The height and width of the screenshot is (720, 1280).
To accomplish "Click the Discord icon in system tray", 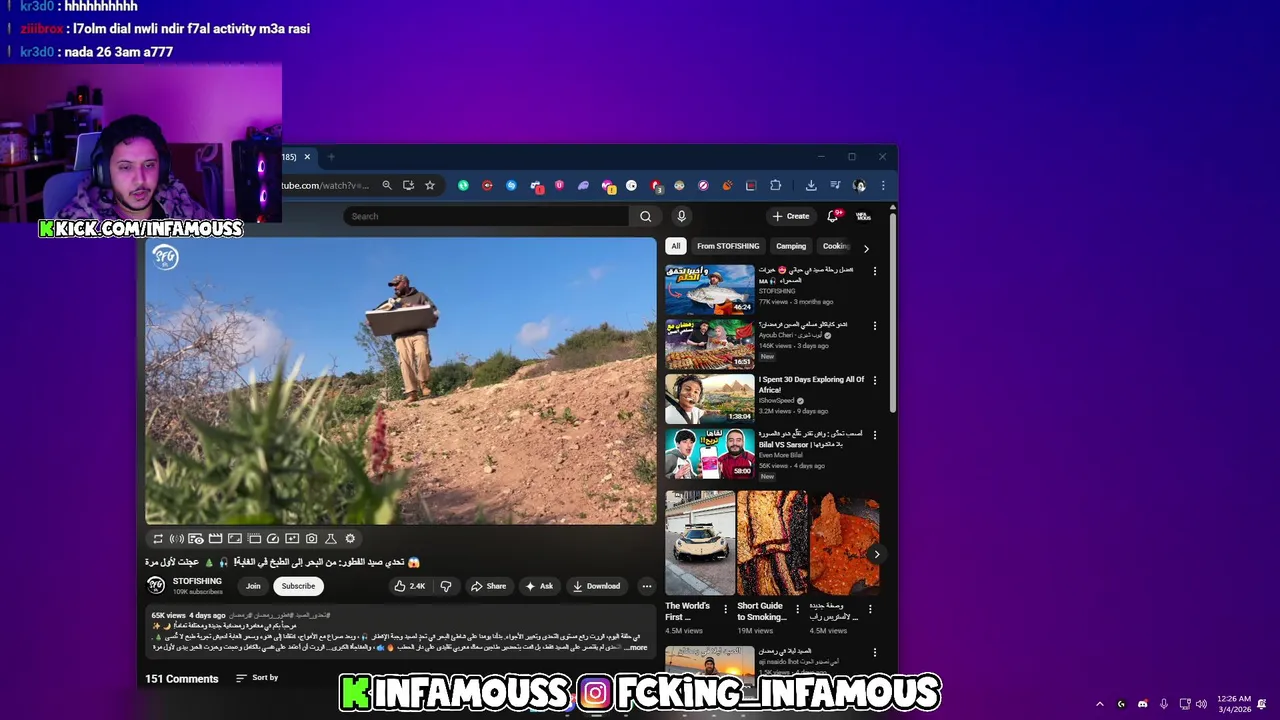I will point(1142,704).
